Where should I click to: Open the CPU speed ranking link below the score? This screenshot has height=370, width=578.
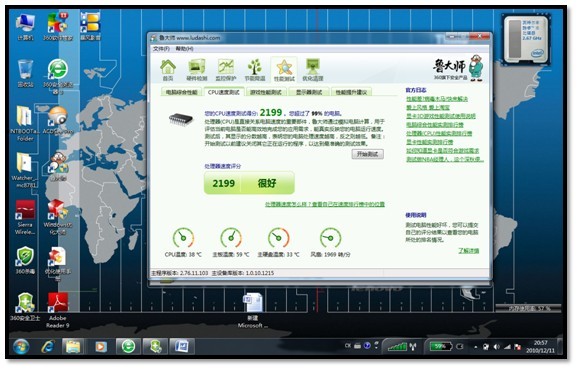[x=325, y=204]
